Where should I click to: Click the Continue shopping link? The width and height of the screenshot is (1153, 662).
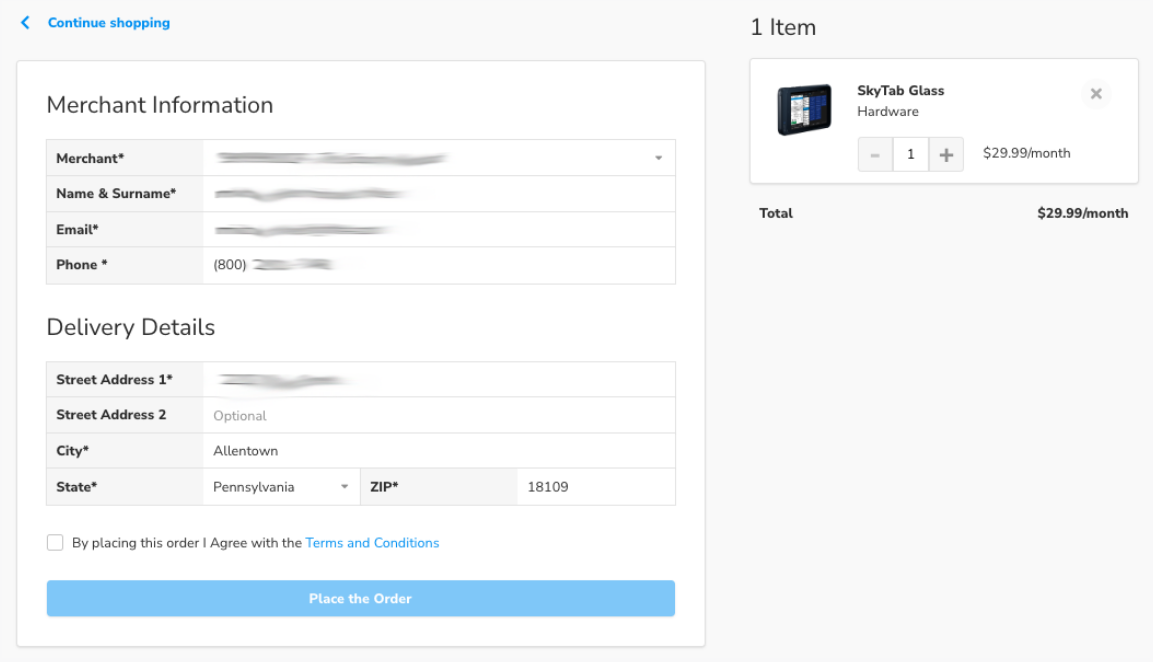coord(109,22)
